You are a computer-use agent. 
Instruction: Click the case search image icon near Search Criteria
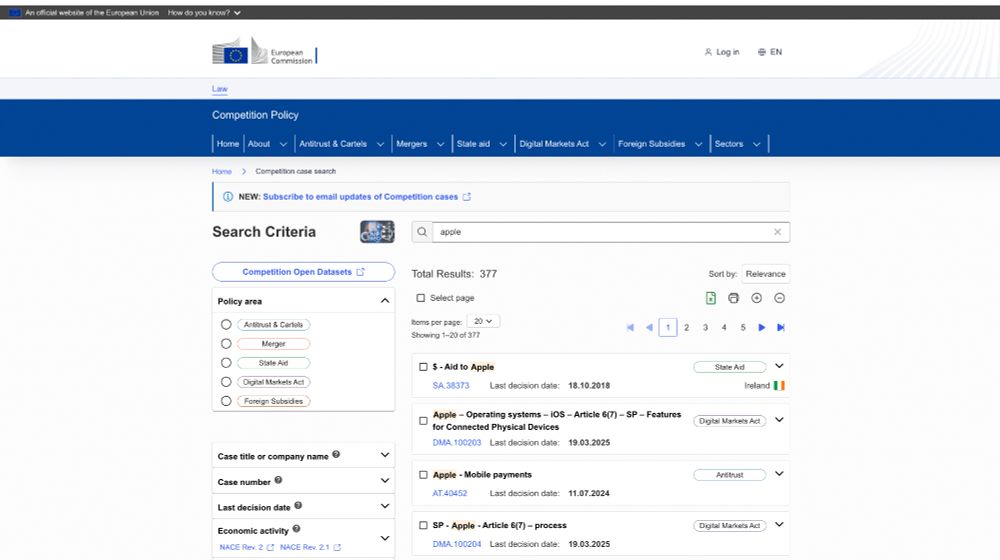(x=377, y=232)
